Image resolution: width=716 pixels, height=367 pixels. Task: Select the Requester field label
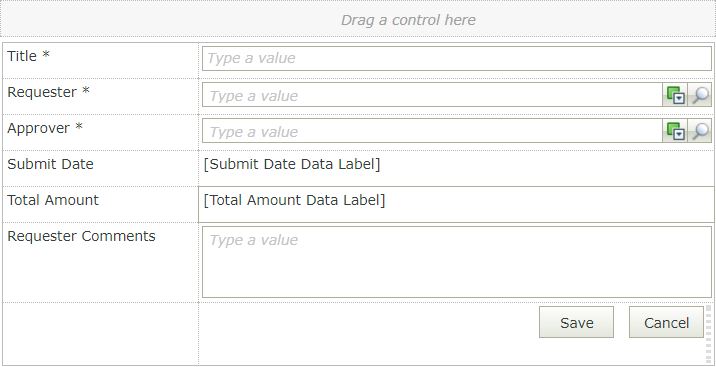[x=48, y=92]
